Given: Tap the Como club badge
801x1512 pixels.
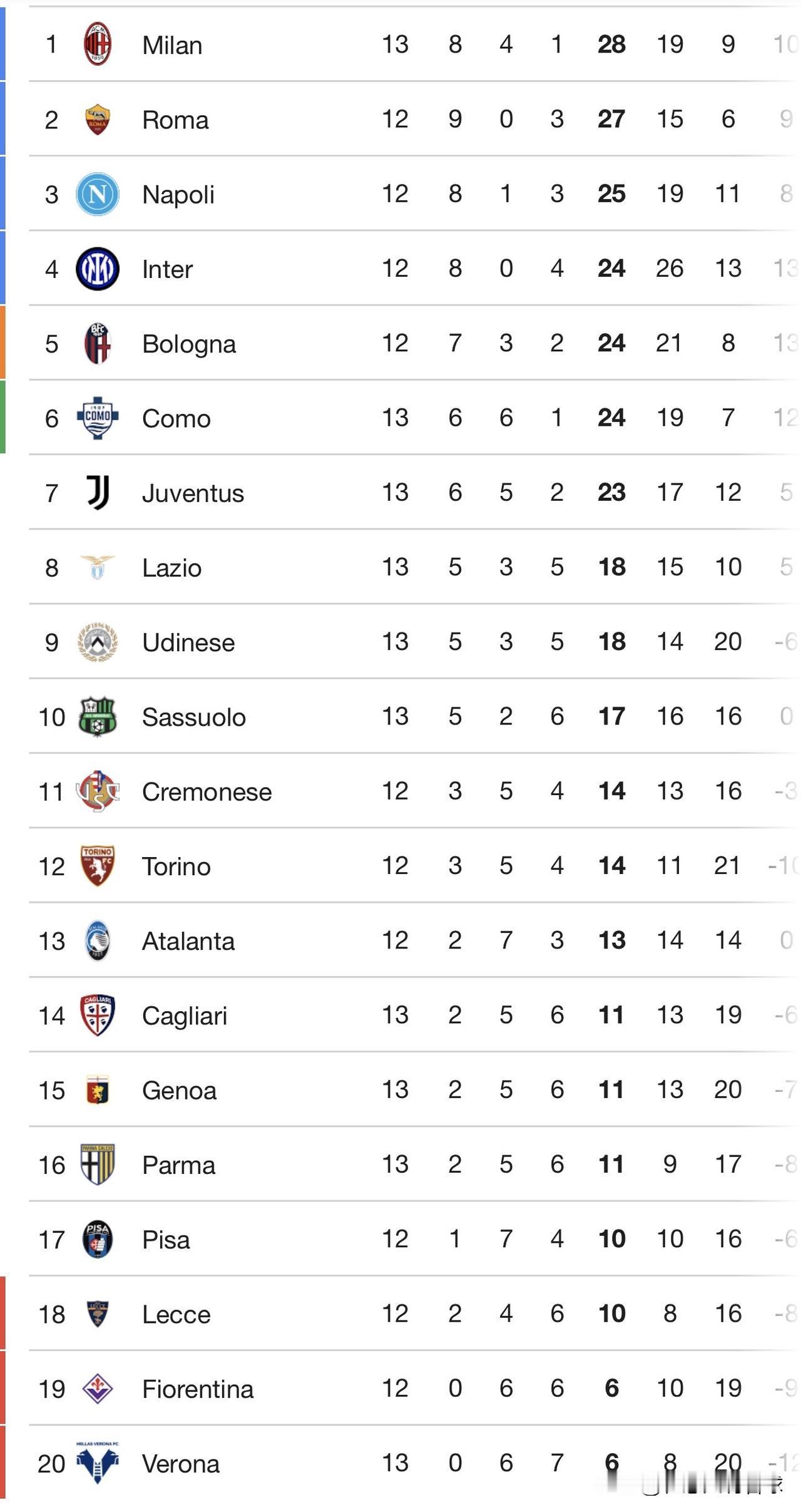Looking at the screenshot, I should click(x=97, y=418).
